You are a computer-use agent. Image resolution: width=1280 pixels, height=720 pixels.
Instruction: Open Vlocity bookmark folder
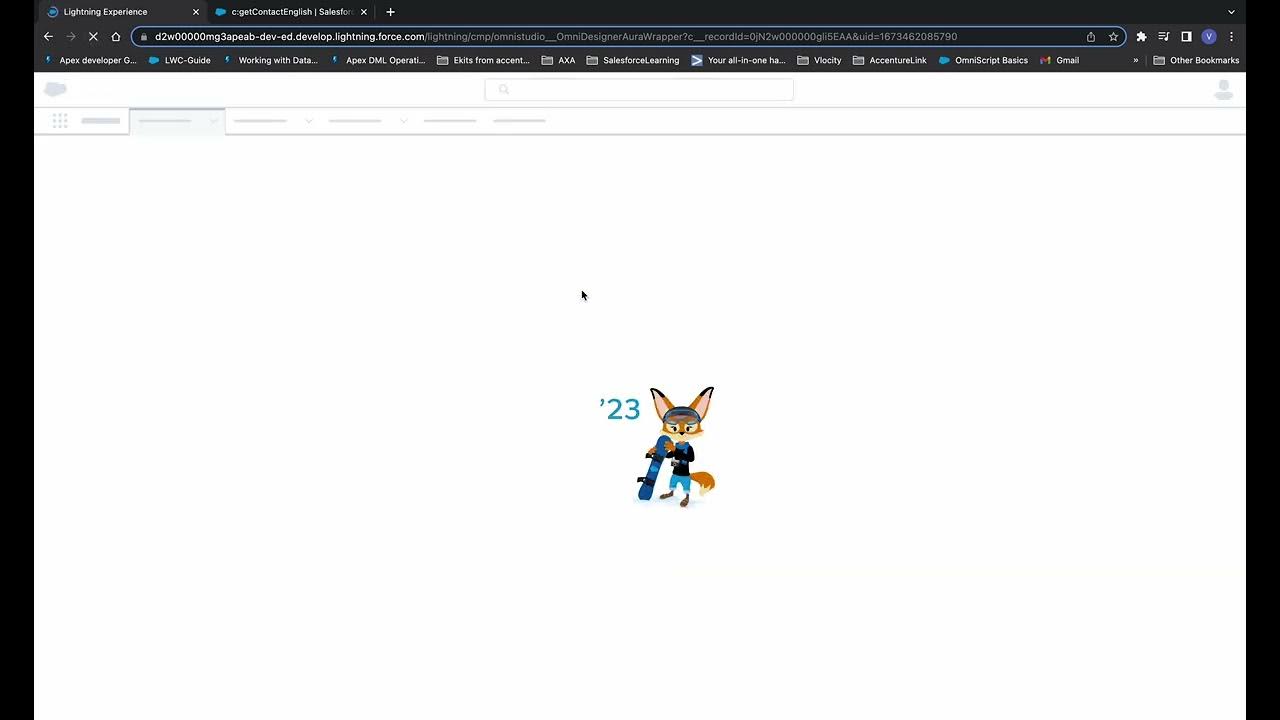[819, 60]
